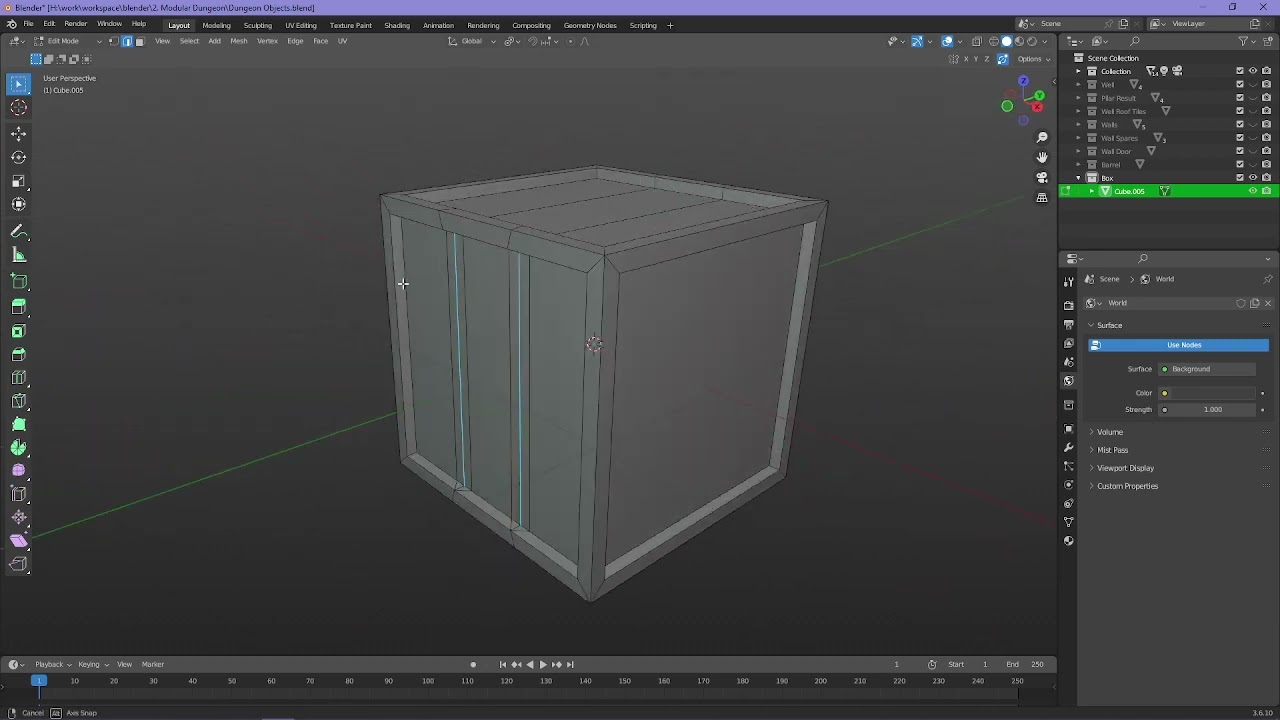The width and height of the screenshot is (1280, 720).
Task: Select the Extrude Region tool
Action: [19, 307]
